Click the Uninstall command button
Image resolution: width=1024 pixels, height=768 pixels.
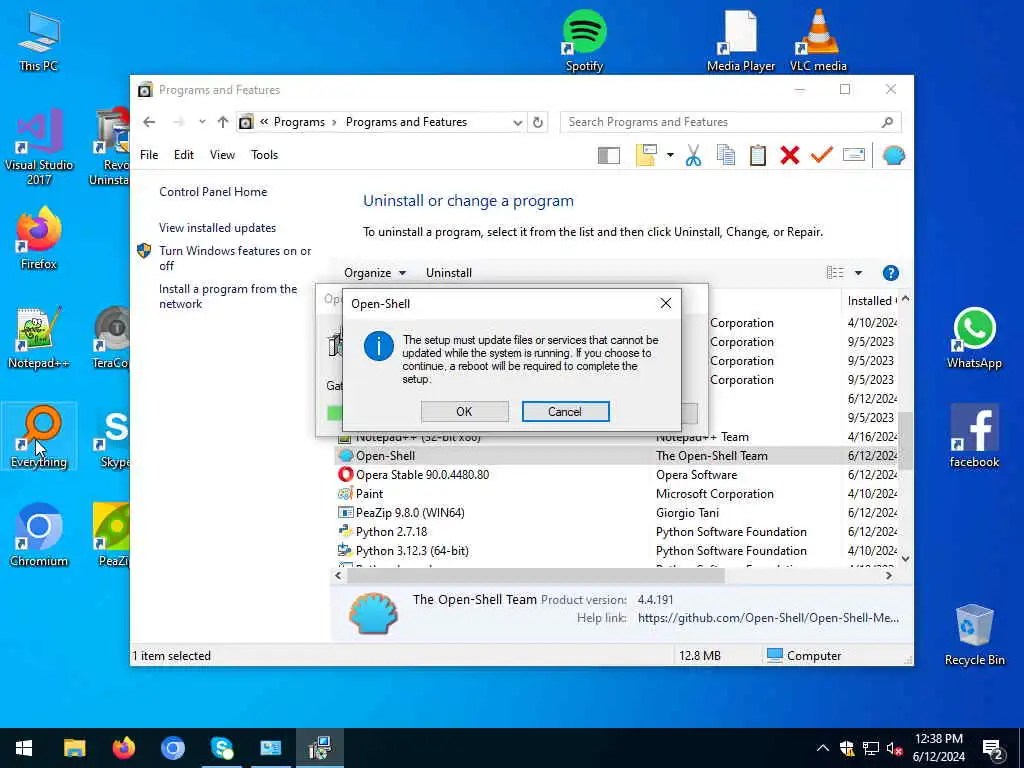tap(449, 273)
